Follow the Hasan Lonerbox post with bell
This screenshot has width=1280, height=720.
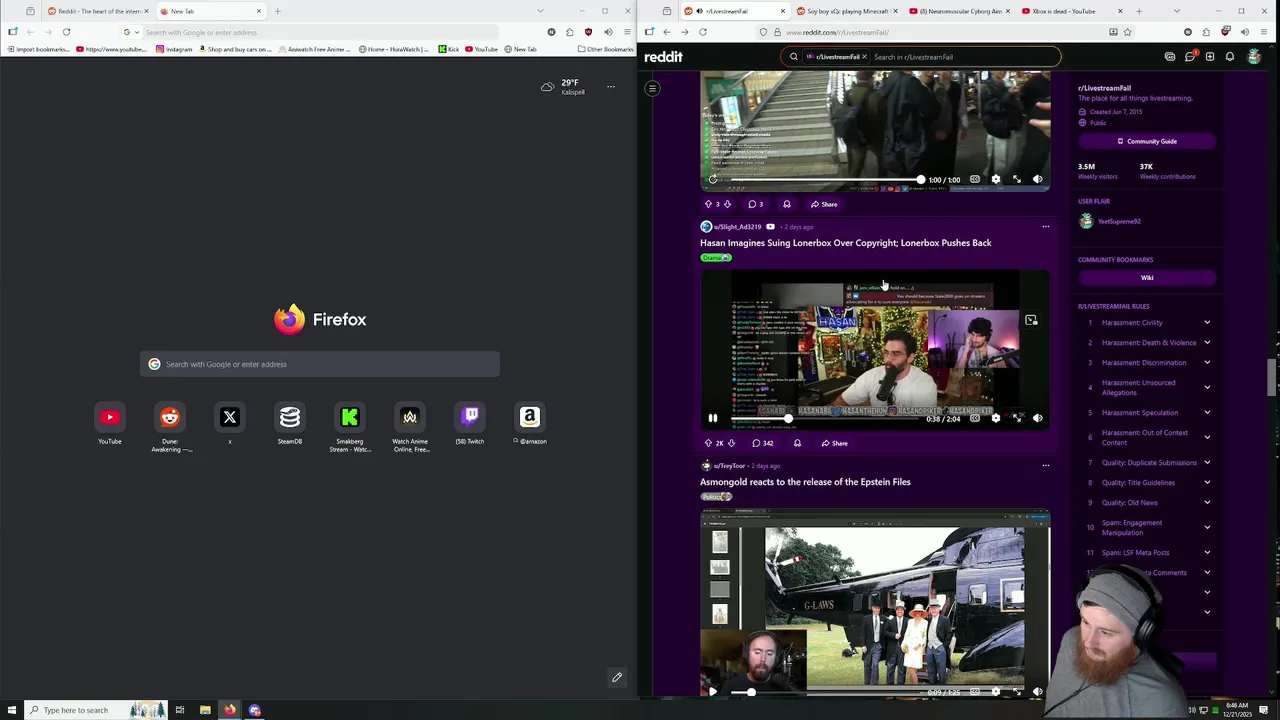(x=797, y=443)
